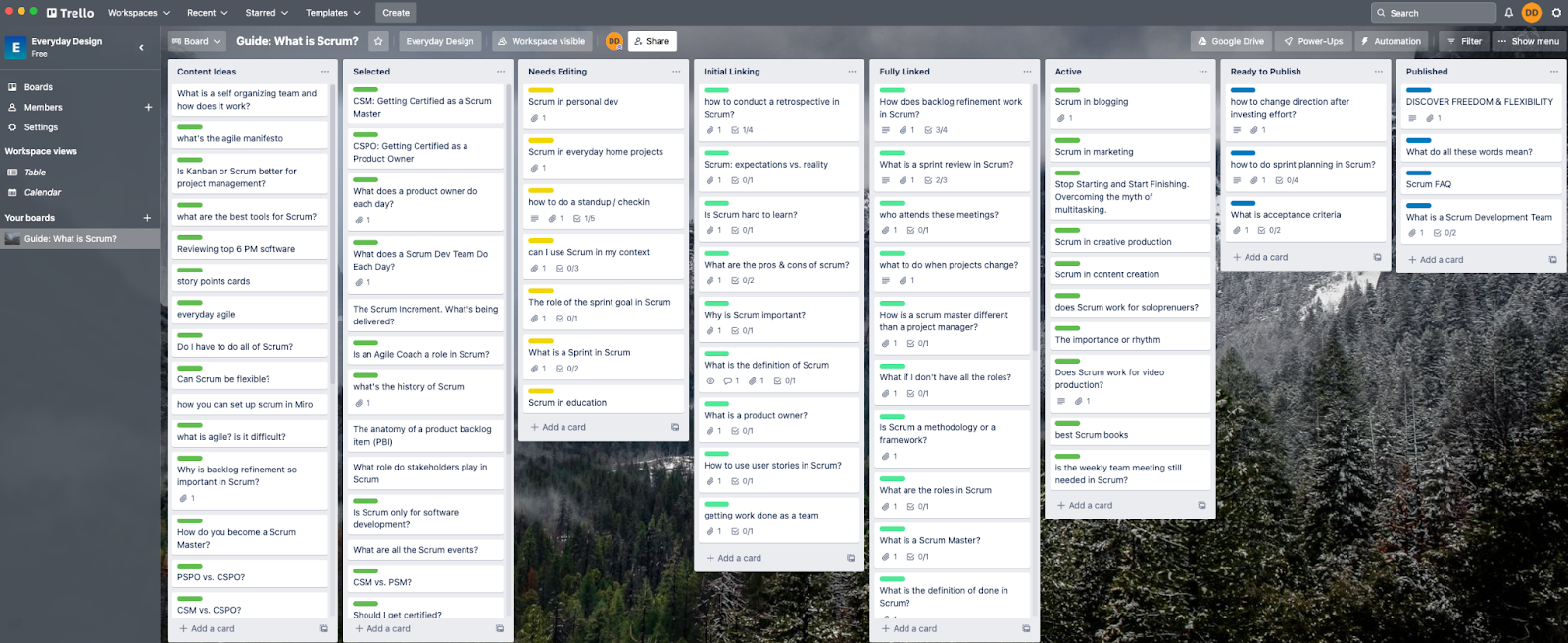This screenshot has height=643, width=1568.
Task: Open list actions menu for Active
Action: click(x=1202, y=72)
